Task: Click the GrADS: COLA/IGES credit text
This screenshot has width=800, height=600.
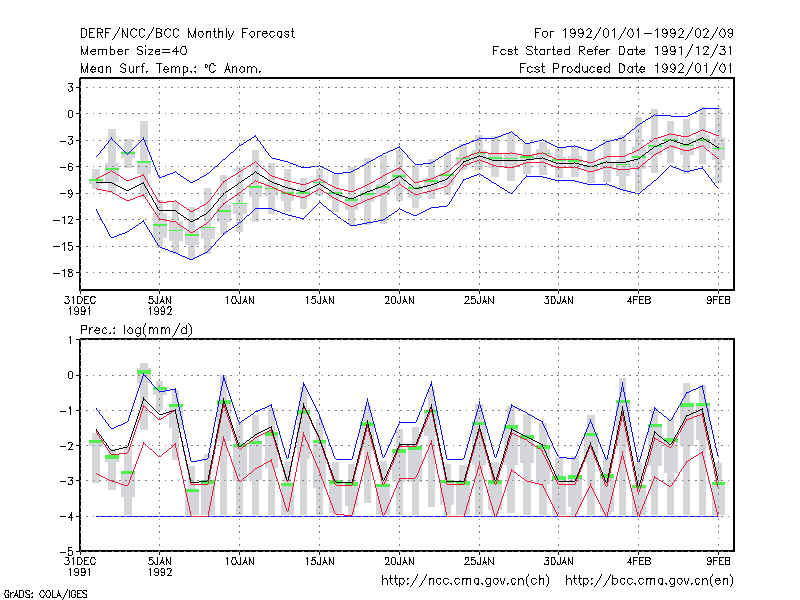Action: [x=45, y=594]
